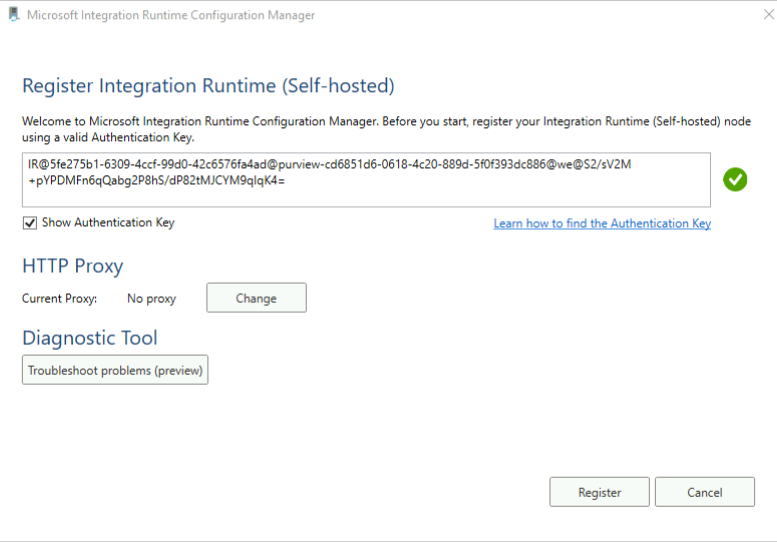Select the 'No proxy' current proxy value
The image size is (777, 542).
tap(152, 299)
